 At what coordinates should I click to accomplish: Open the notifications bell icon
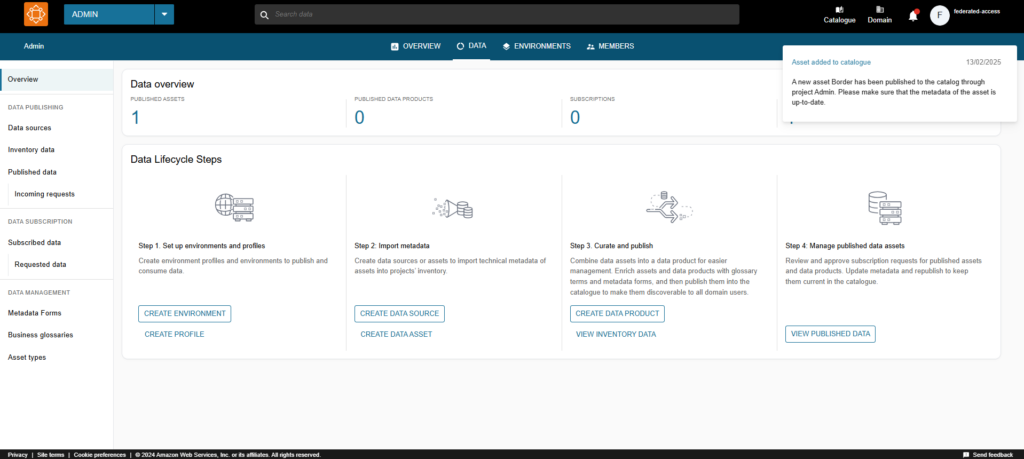pos(913,16)
